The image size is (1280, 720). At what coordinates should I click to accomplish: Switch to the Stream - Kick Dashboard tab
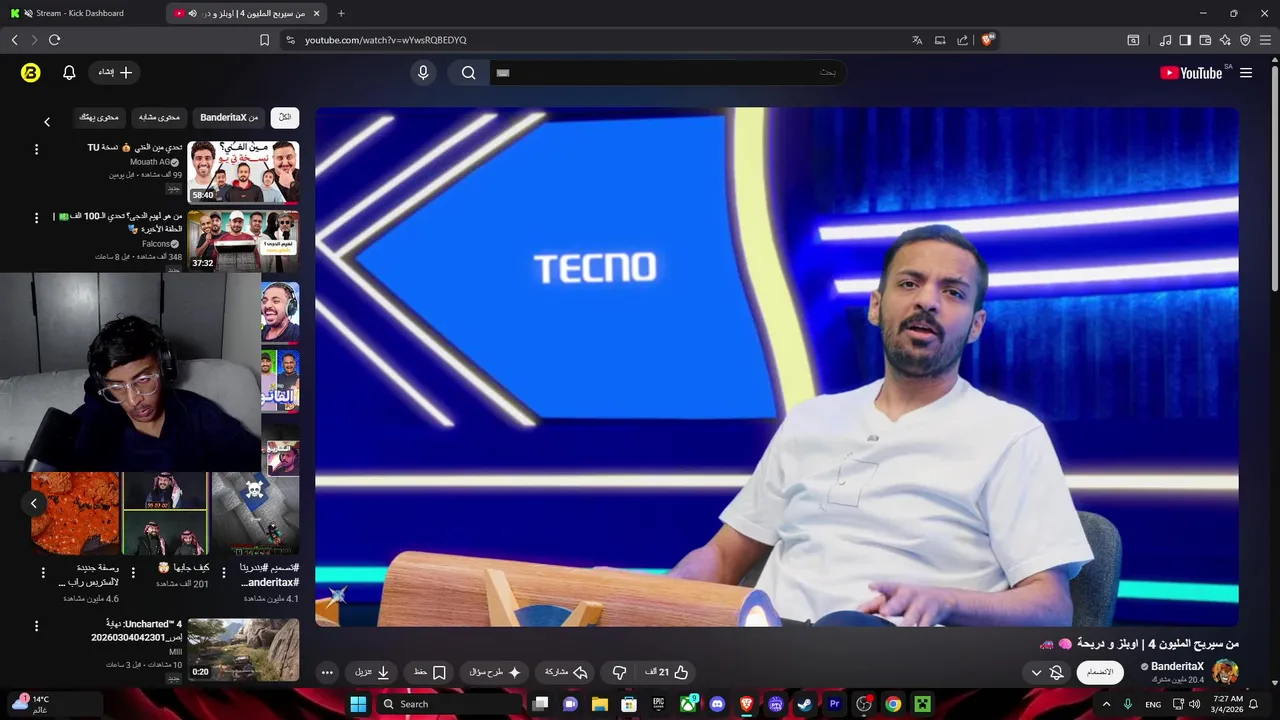tap(82, 13)
